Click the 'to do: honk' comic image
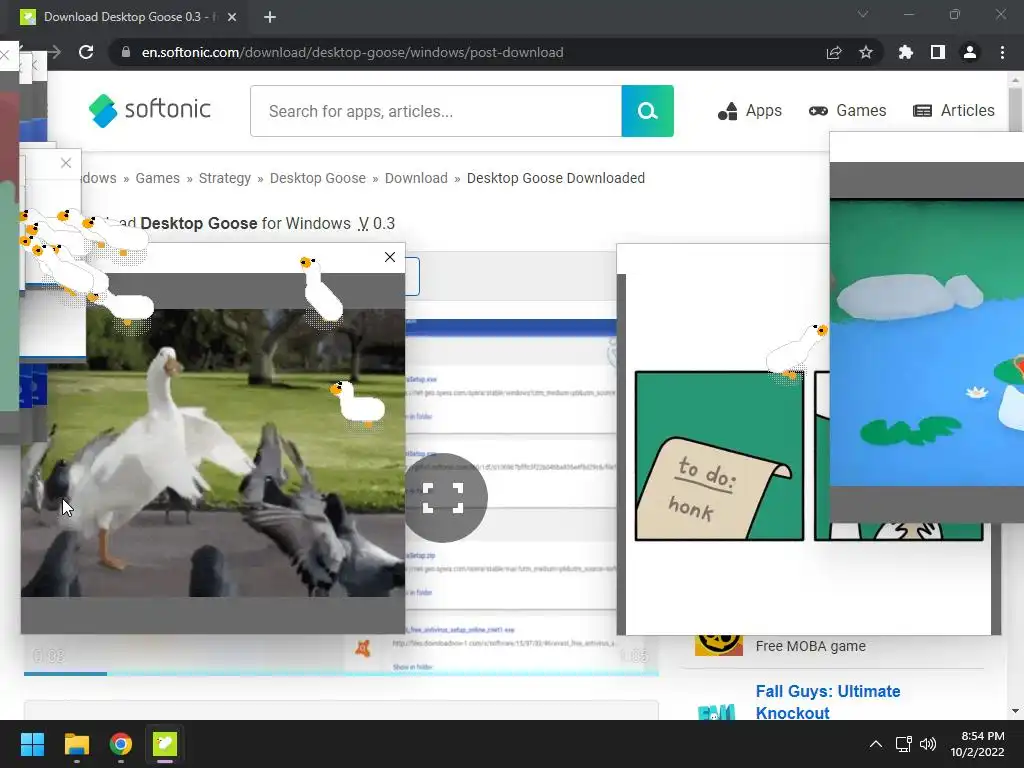This screenshot has width=1024, height=768. point(719,456)
